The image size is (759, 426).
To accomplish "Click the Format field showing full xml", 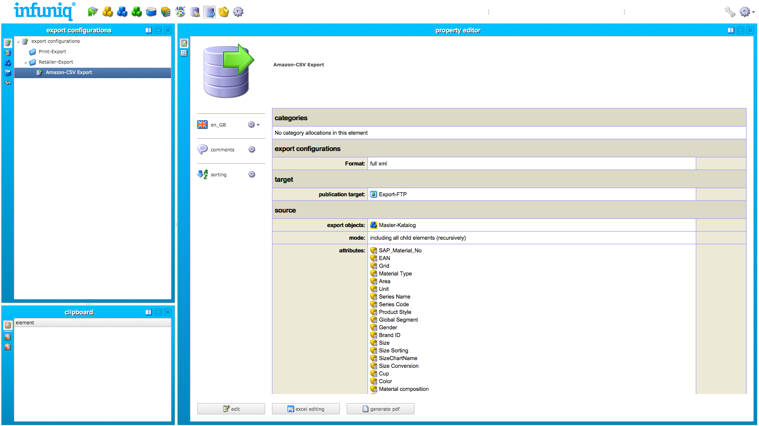I will (531, 164).
